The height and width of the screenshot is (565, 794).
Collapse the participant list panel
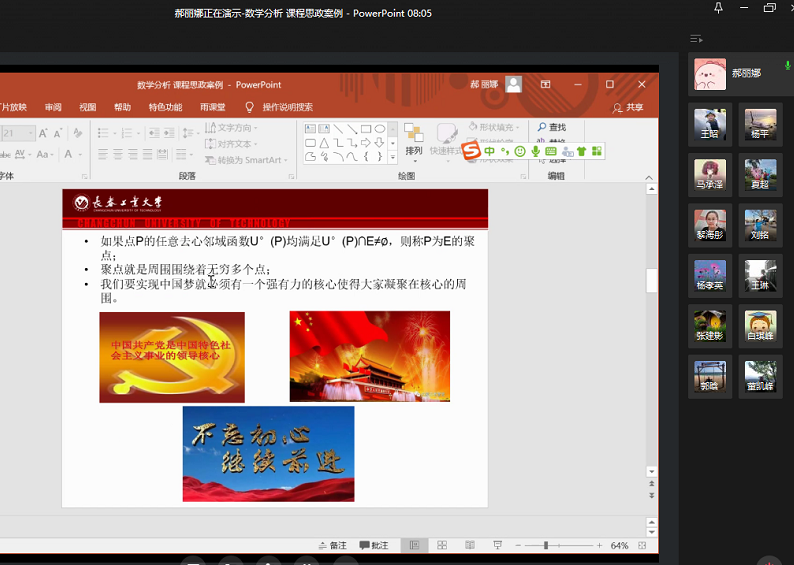696,39
